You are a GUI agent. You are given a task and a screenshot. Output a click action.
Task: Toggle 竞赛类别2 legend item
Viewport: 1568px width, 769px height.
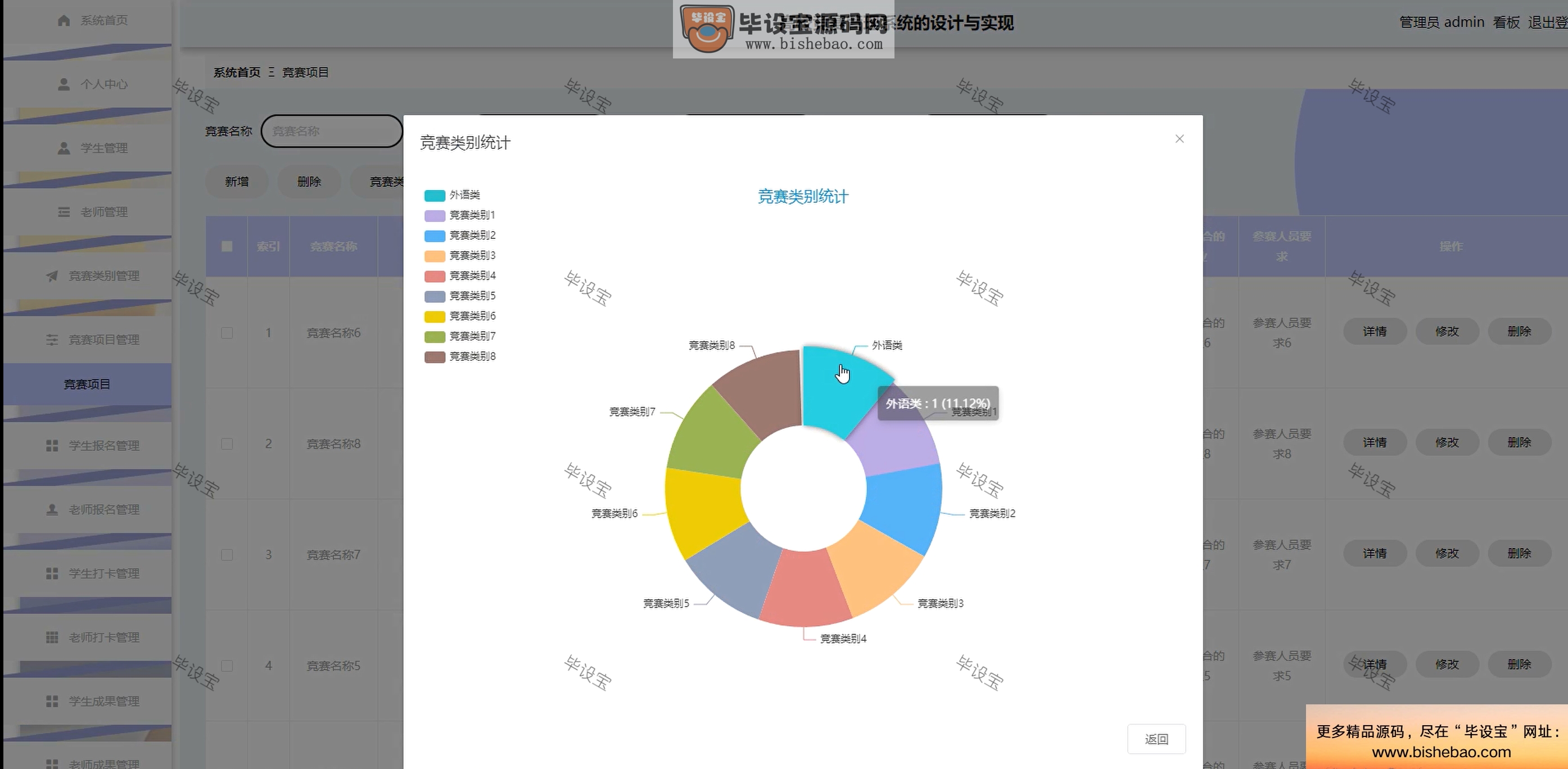(459, 236)
